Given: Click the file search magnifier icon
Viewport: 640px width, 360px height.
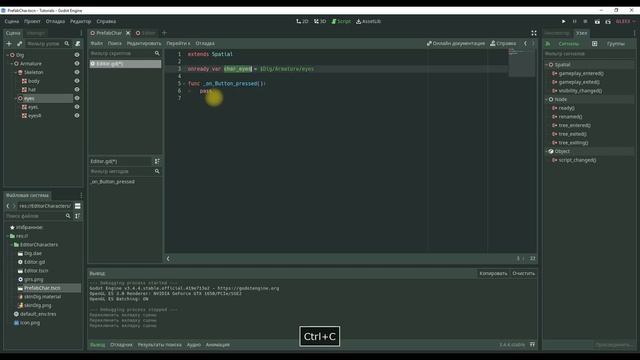Looking at the screenshot, I should 68,216.
